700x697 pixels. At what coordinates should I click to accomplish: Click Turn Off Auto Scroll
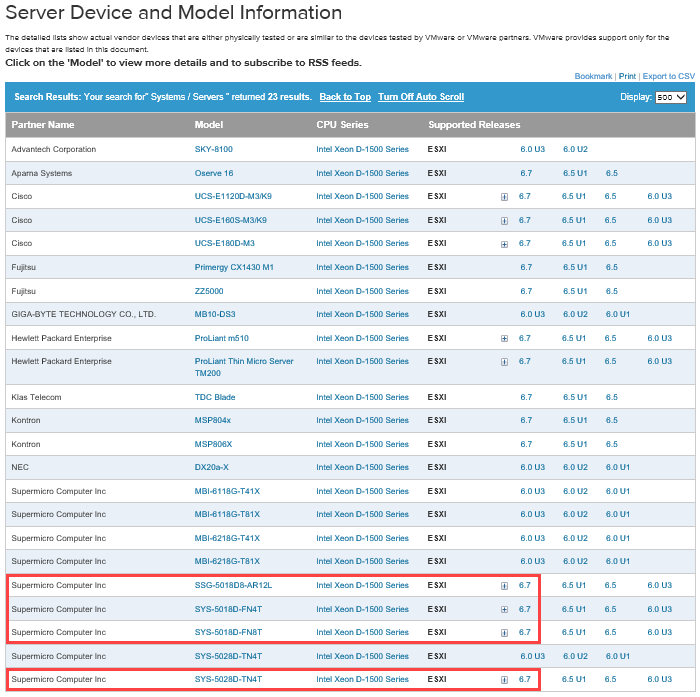(421, 97)
